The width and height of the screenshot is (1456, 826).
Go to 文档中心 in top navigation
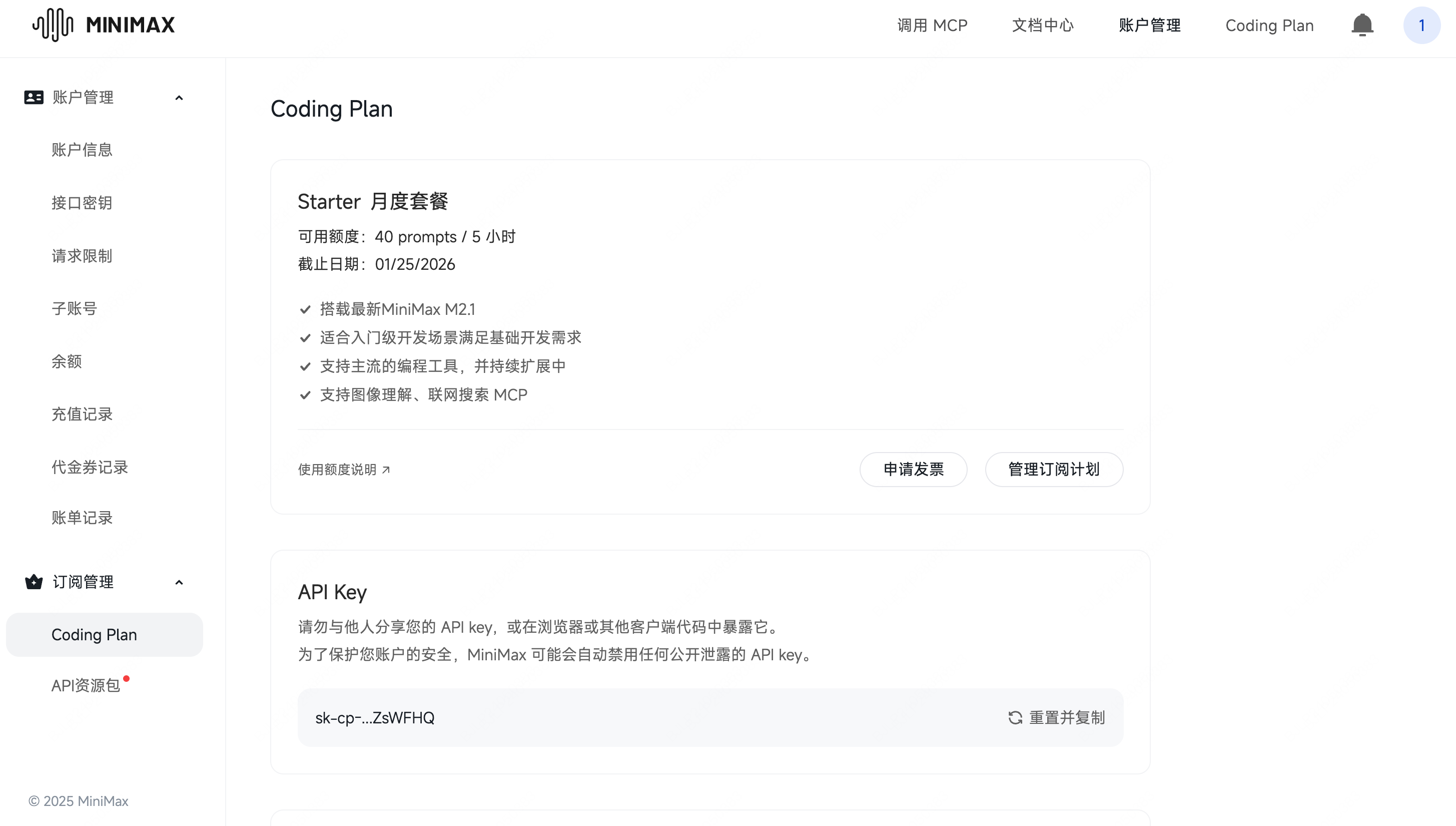[1043, 26]
